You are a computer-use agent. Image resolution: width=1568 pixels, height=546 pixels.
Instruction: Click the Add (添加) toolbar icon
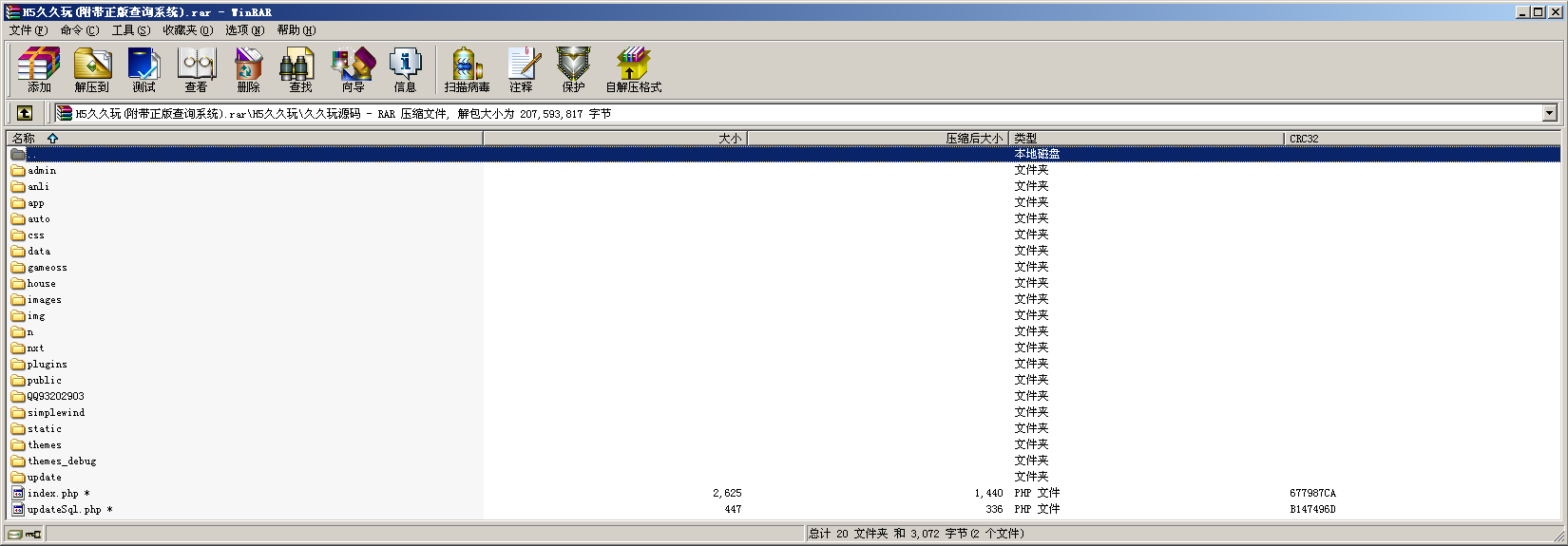tap(39, 70)
